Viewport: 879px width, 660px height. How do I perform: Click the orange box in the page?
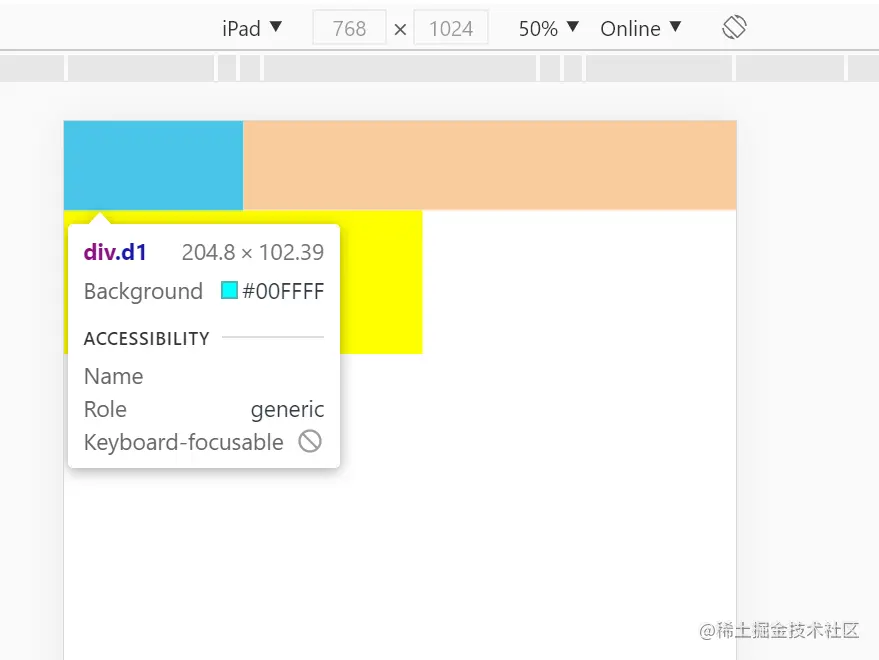click(x=489, y=165)
